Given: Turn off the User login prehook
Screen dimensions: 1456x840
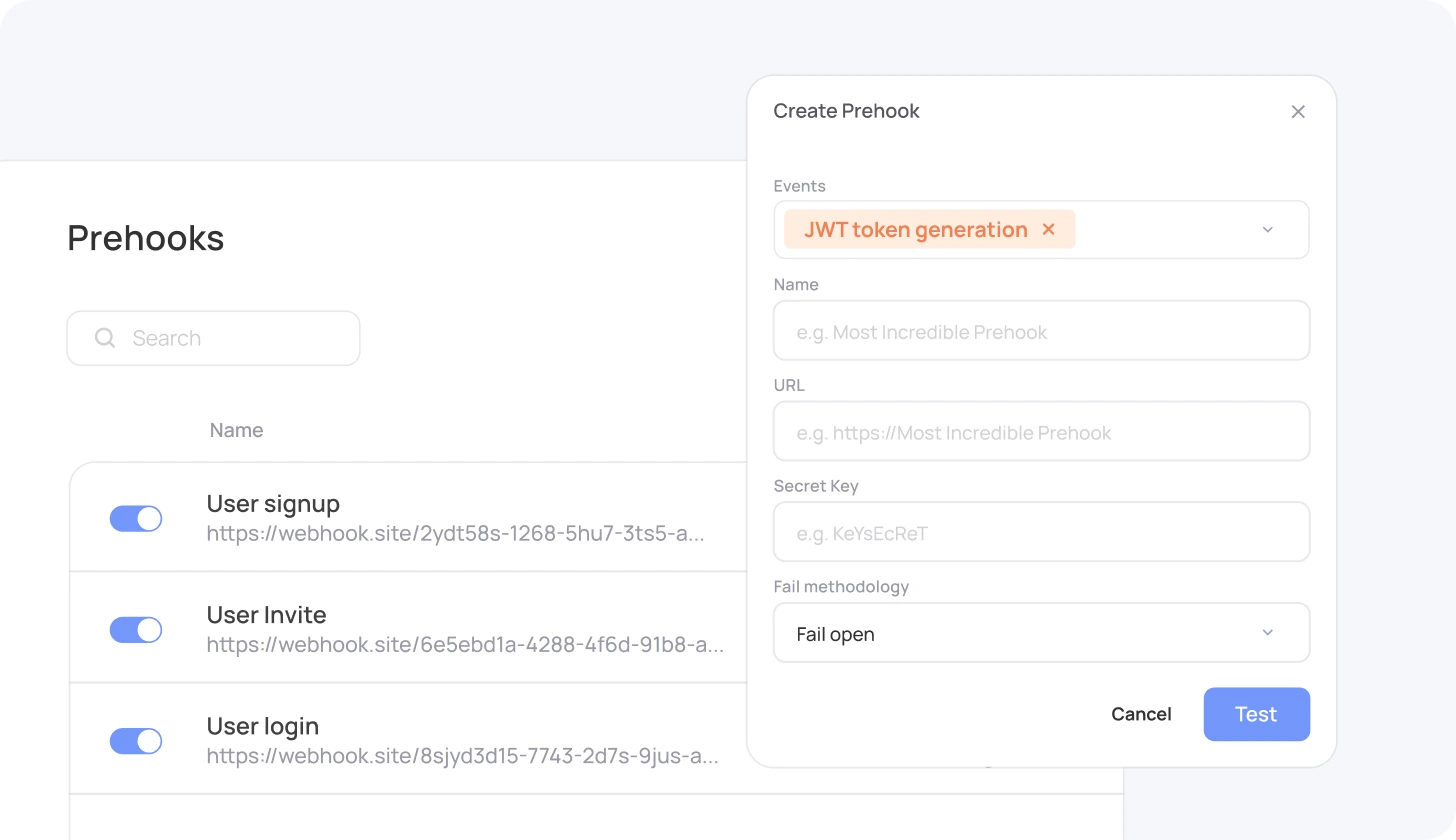Looking at the screenshot, I should coord(136,741).
